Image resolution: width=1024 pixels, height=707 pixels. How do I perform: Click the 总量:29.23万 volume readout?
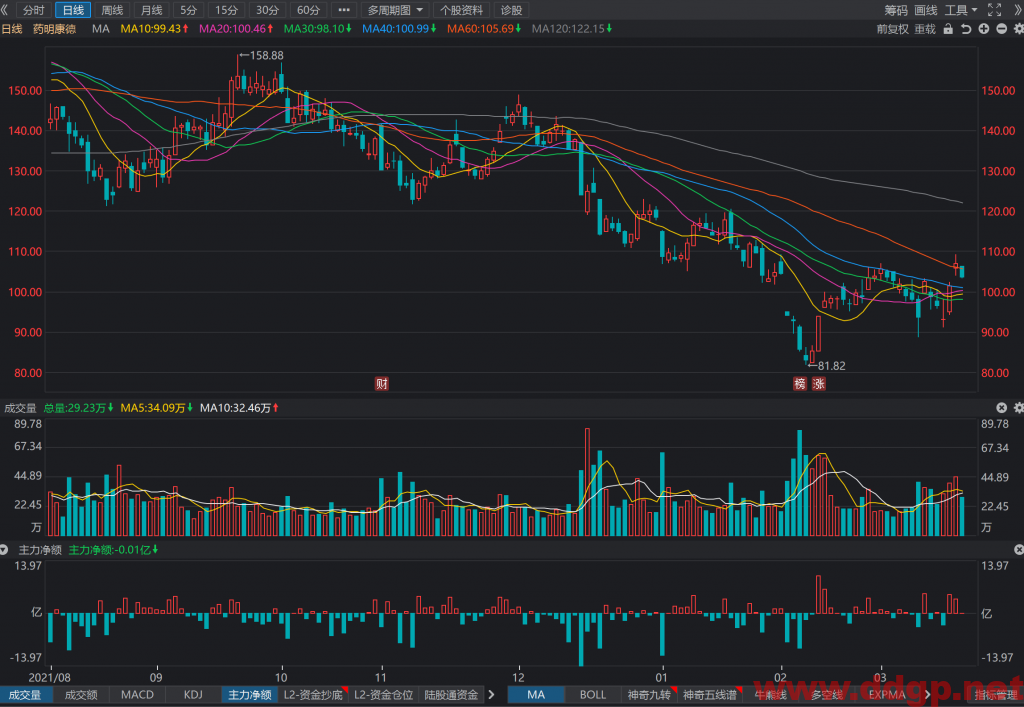click(x=78, y=408)
